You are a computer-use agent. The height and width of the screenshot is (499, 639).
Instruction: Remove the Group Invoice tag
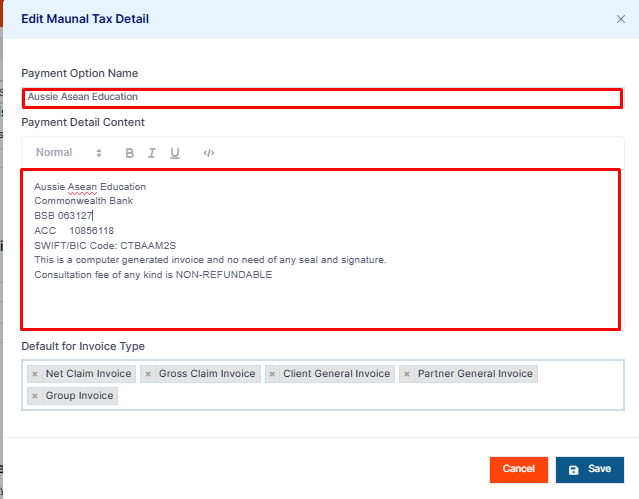point(35,396)
